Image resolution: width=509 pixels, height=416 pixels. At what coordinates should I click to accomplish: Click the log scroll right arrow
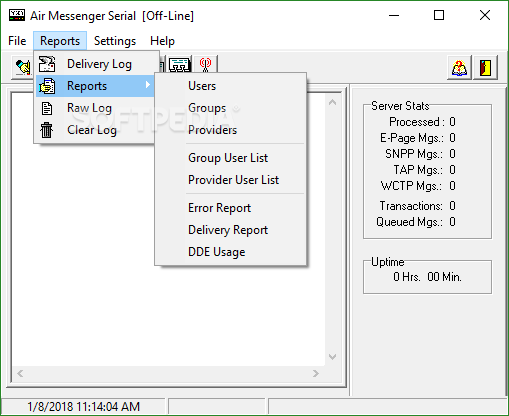(316, 373)
